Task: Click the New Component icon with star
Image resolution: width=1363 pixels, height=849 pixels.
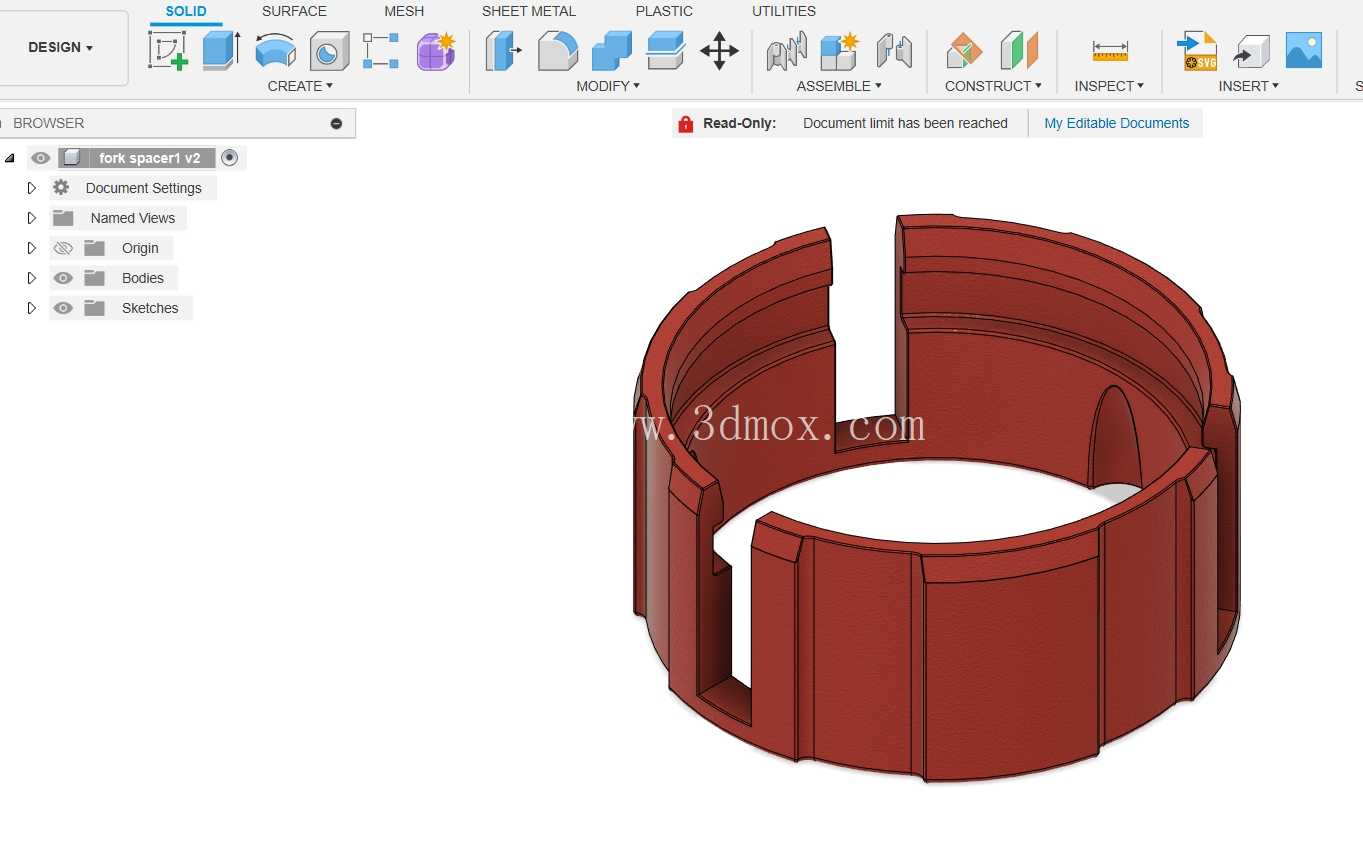Action: click(839, 51)
